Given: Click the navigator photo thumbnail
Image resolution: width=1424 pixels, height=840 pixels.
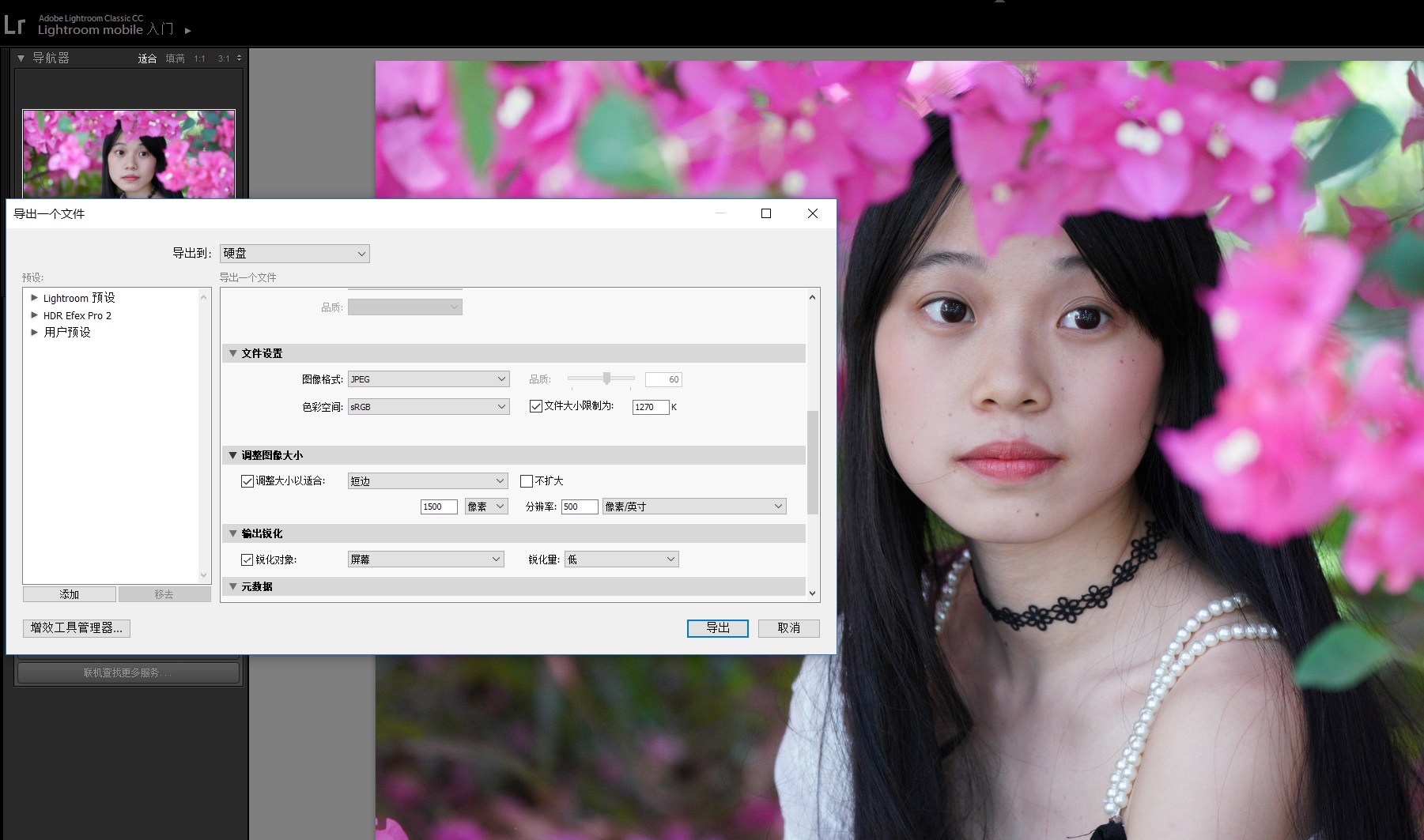Looking at the screenshot, I should pyautogui.click(x=129, y=153).
